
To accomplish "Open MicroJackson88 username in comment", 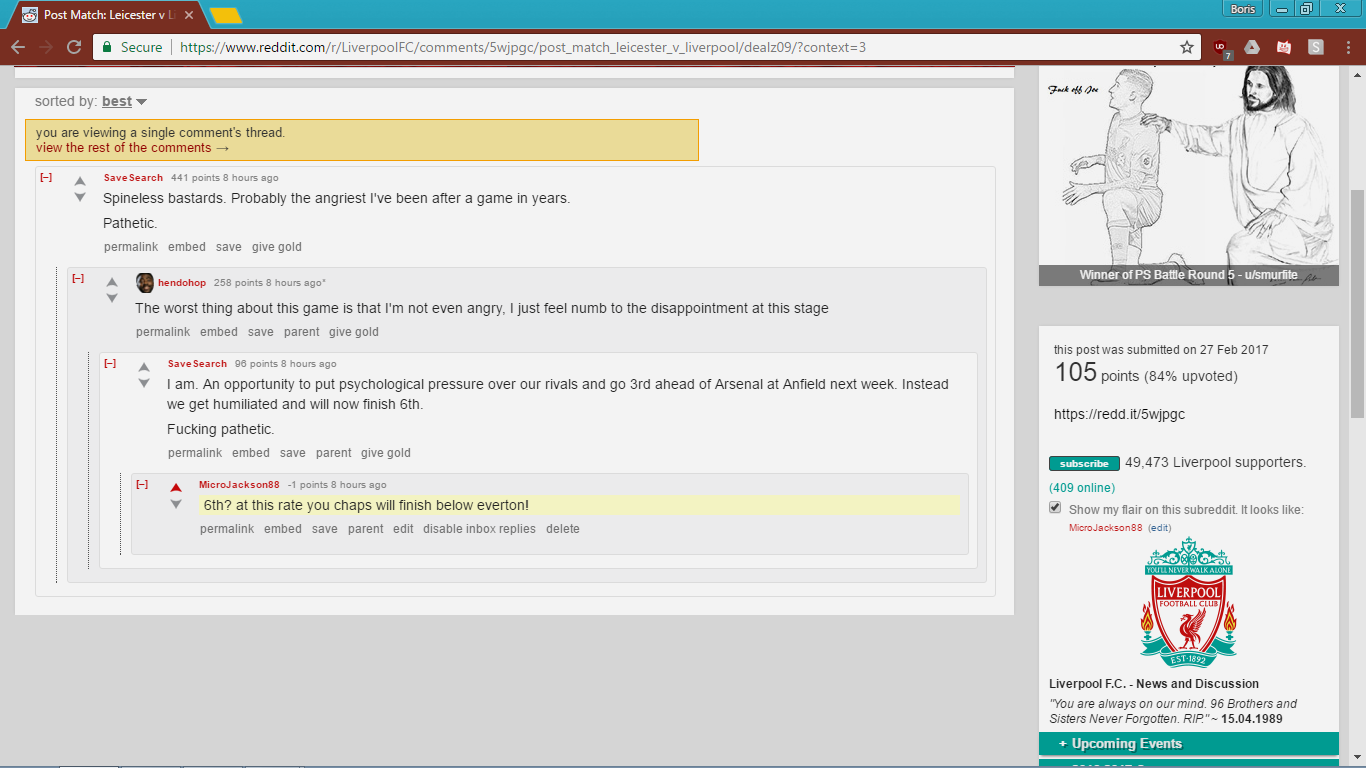I will 239,485.
